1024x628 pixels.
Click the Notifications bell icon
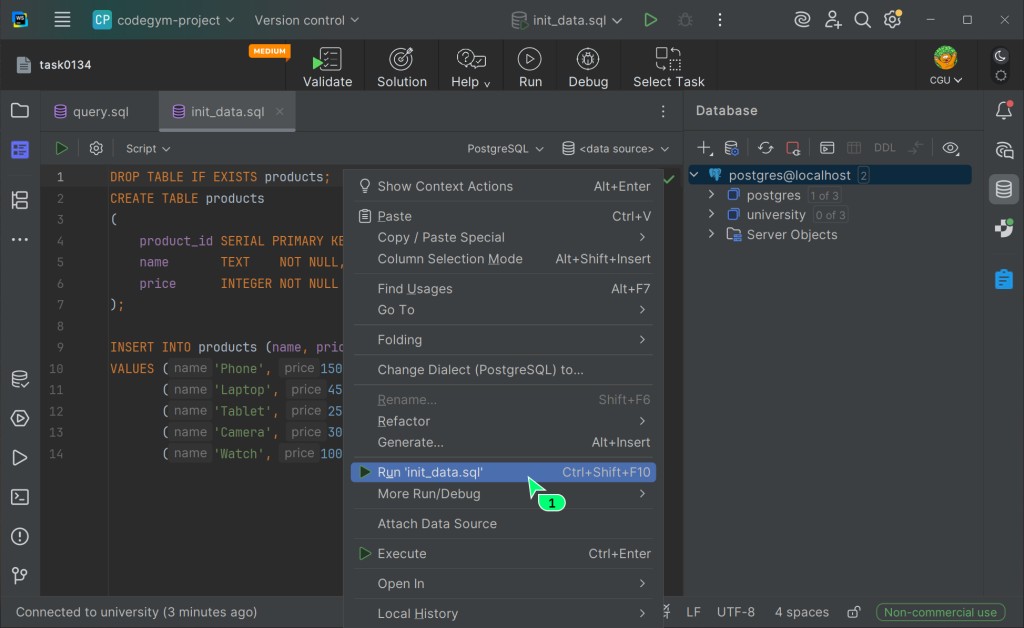coord(1004,111)
